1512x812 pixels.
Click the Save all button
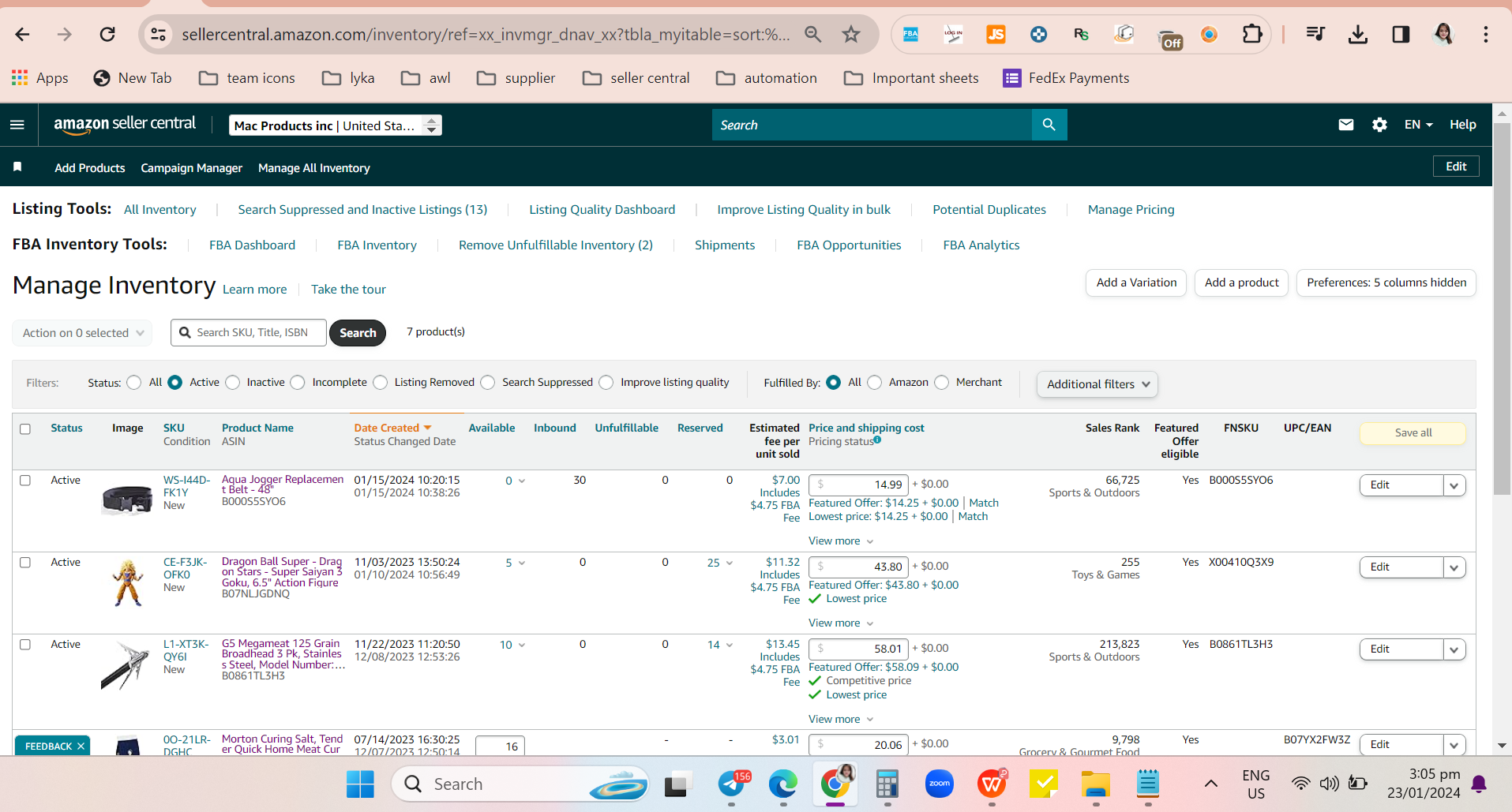[x=1413, y=433]
